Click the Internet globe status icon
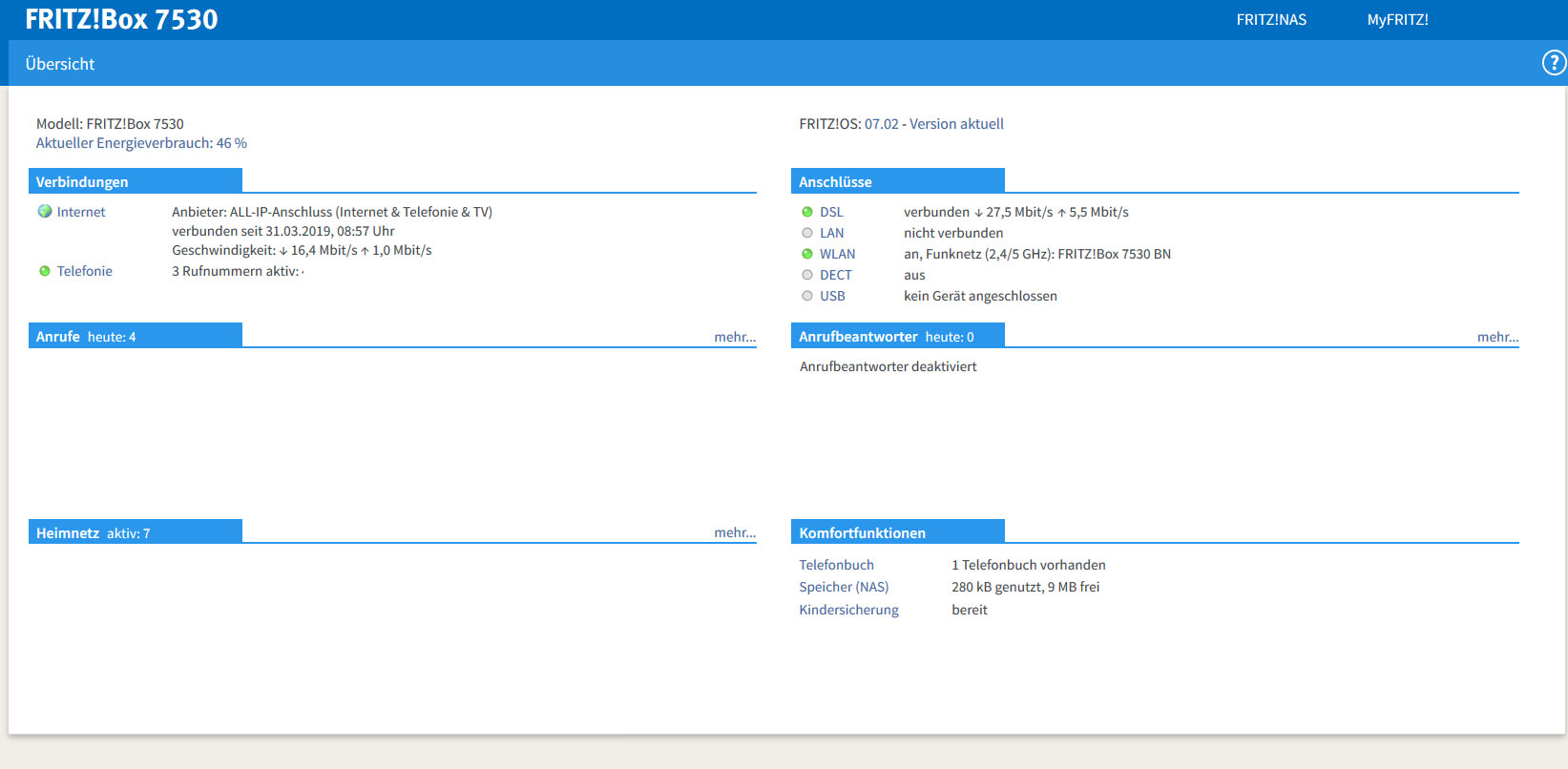 click(x=45, y=212)
